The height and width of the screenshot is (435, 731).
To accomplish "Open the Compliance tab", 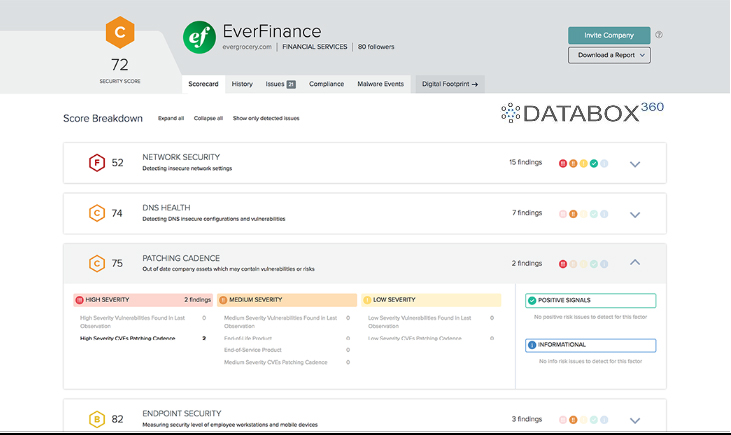I will point(326,84).
